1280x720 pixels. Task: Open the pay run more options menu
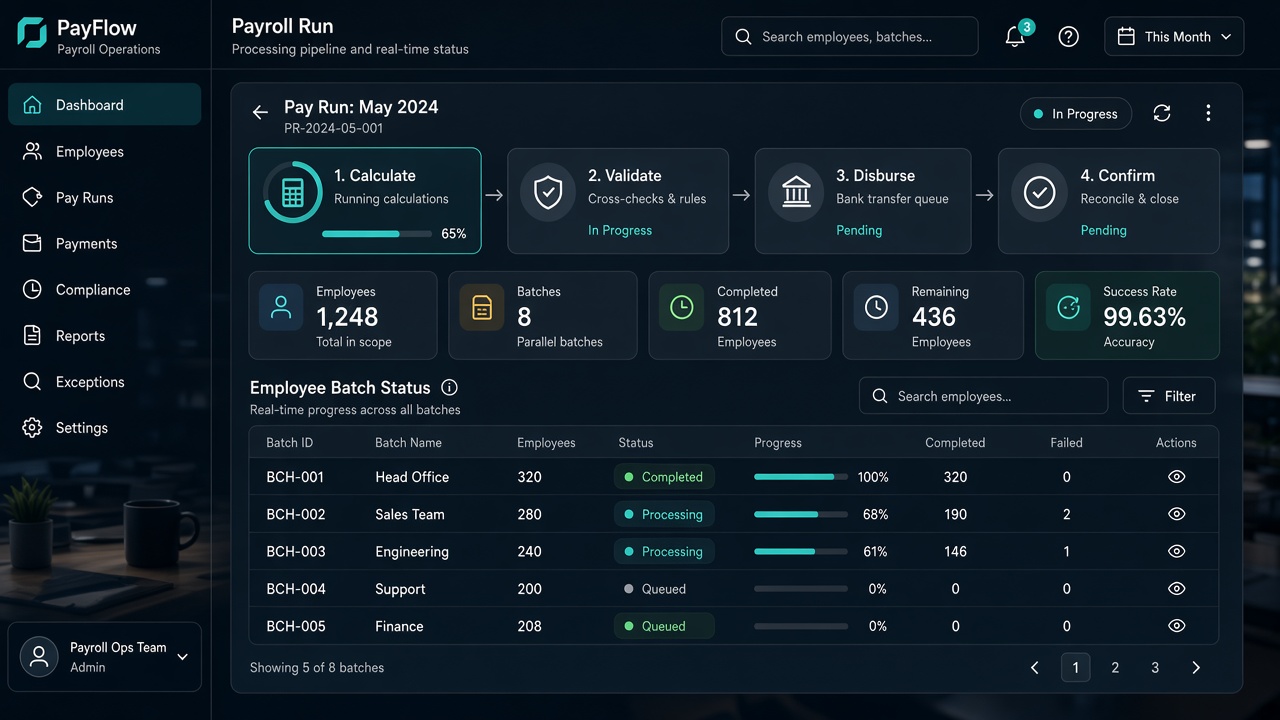pyautogui.click(x=1208, y=113)
